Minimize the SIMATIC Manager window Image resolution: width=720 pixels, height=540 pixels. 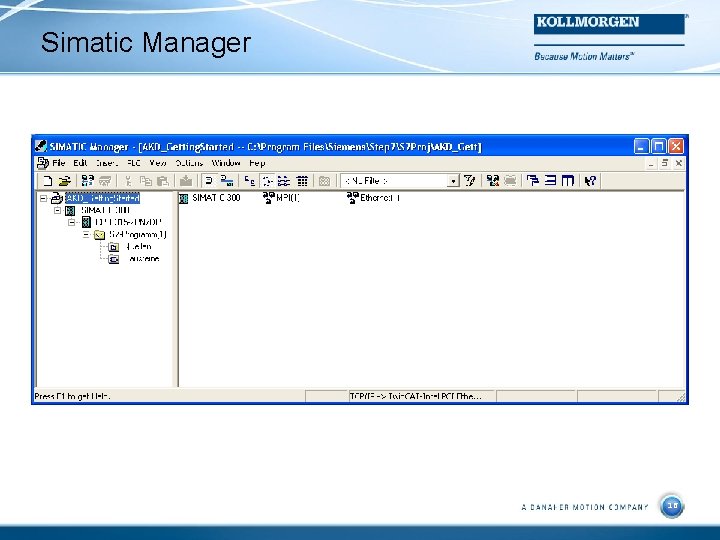(x=641, y=146)
